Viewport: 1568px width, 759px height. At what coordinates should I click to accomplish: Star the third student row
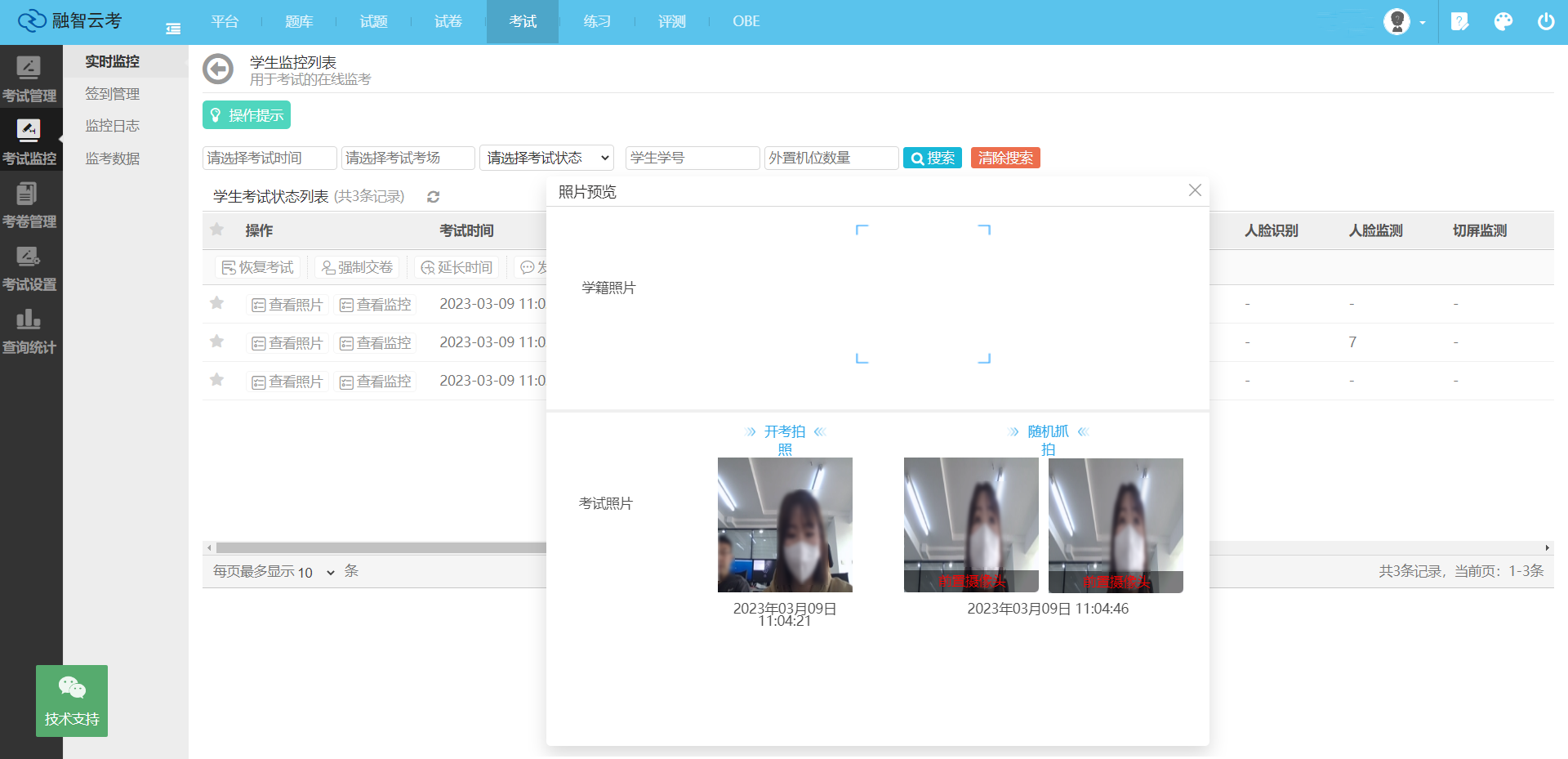click(x=216, y=380)
